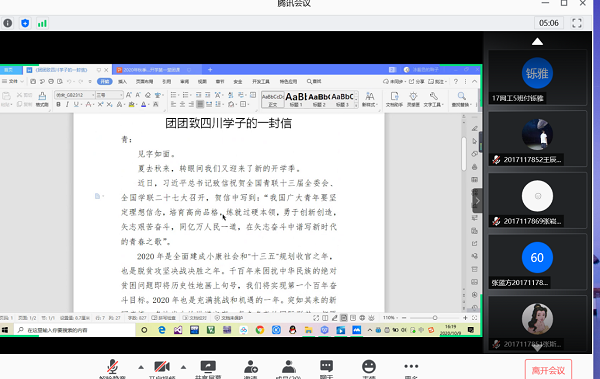Select center alignment in WPS
The image size is (600, 379).
coord(182,104)
